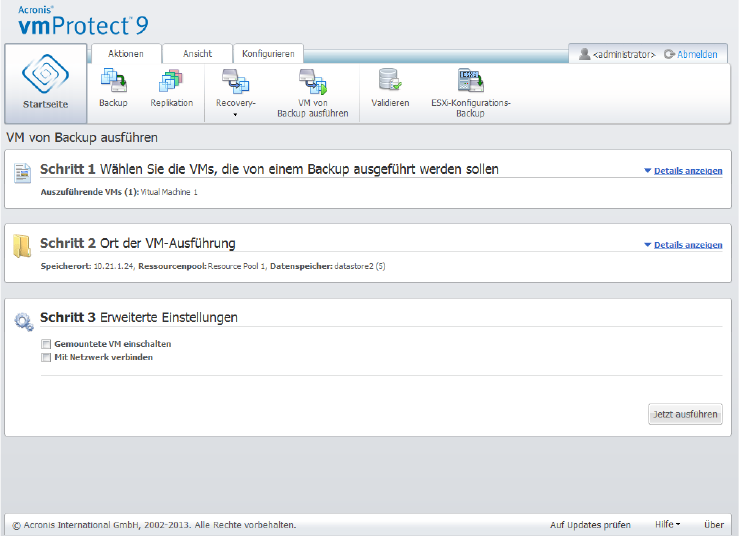The width and height of the screenshot is (739, 536).
Task: Click the IP address '10.21.1.24'
Action: [114, 266]
